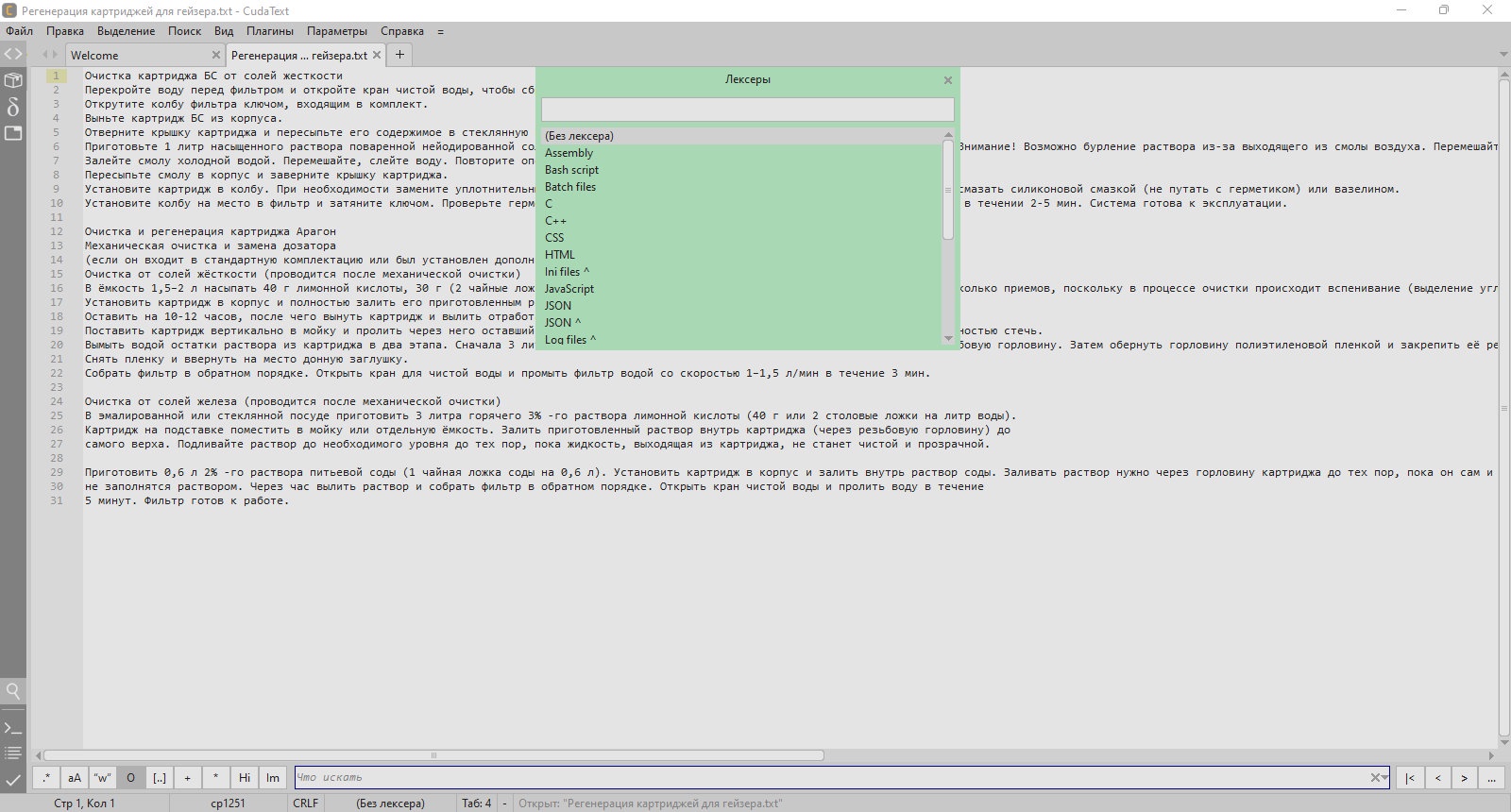Select Batch files lexer
The height and width of the screenshot is (812, 1511).
[x=741, y=187]
